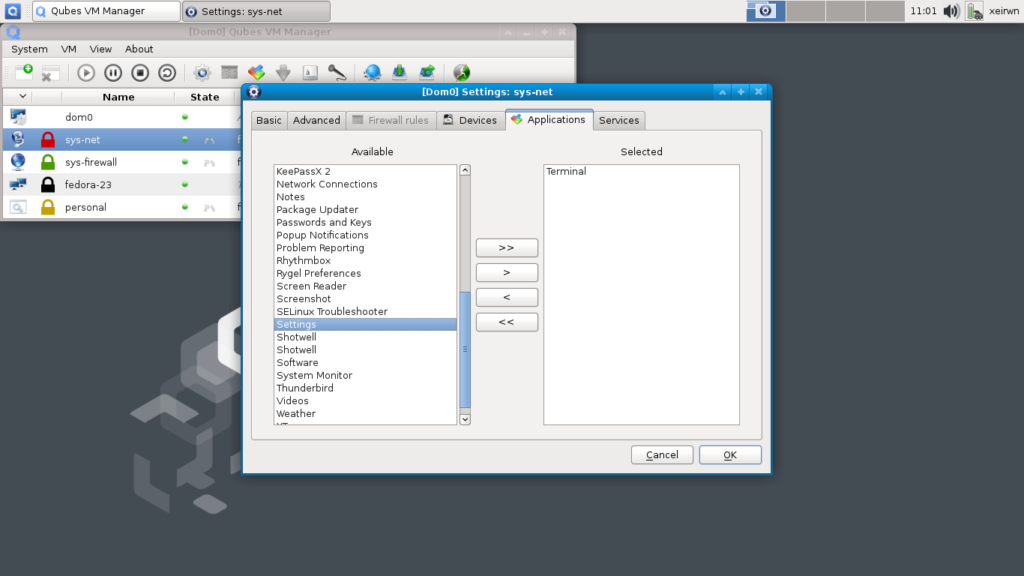
Task: Click the Create new VM icon
Action: (24, 72)
